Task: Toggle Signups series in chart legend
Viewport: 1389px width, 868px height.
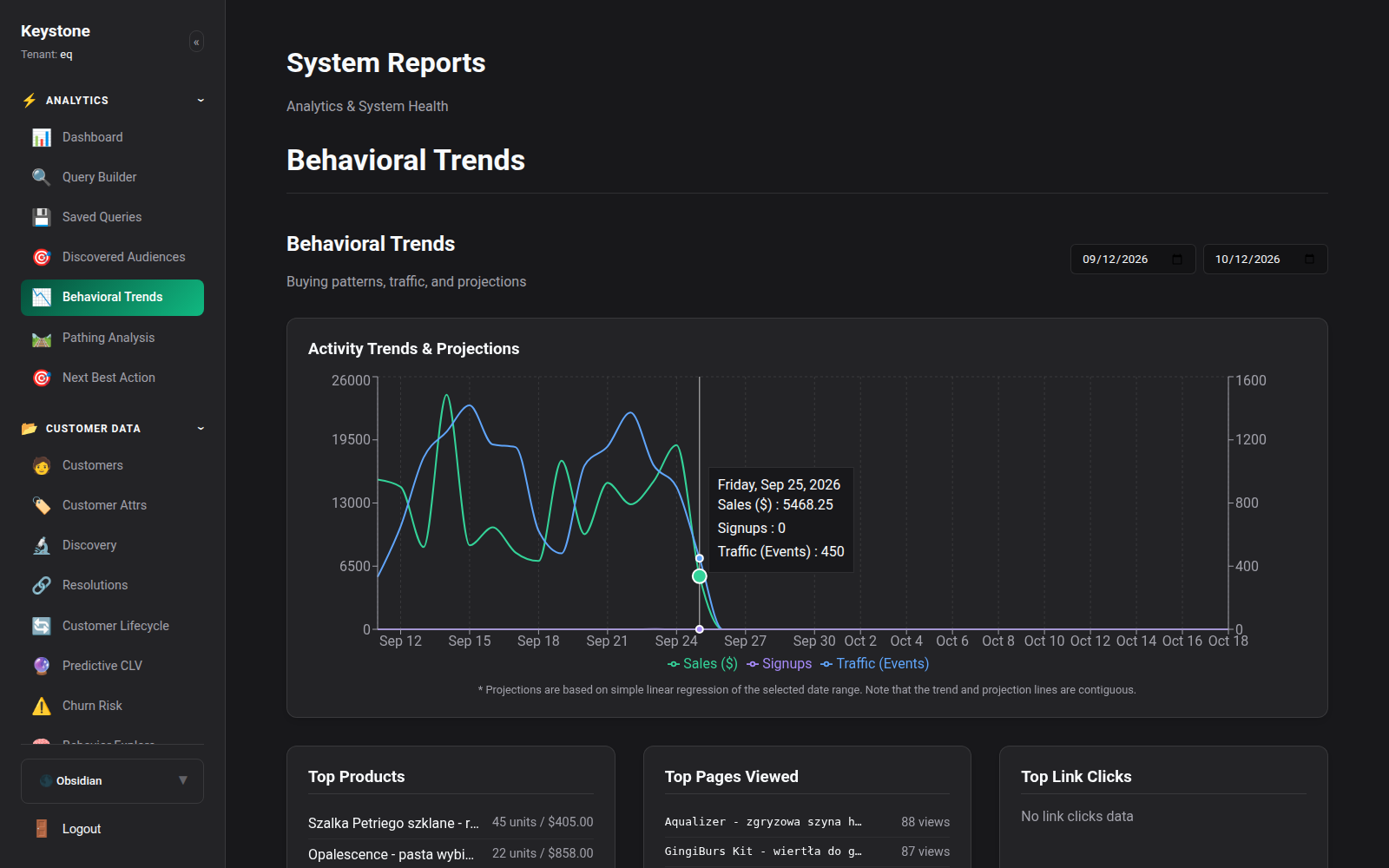Action: point(779,664)
